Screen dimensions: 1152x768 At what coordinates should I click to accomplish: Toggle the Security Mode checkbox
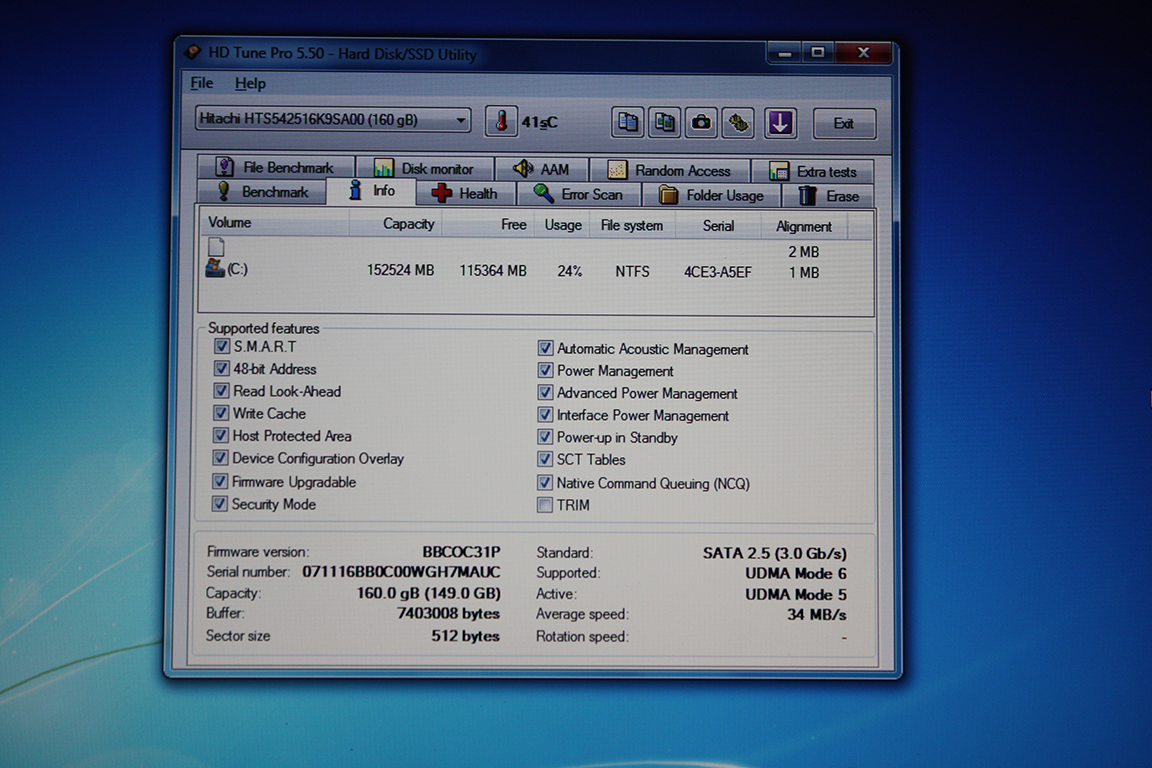(219, 503)
